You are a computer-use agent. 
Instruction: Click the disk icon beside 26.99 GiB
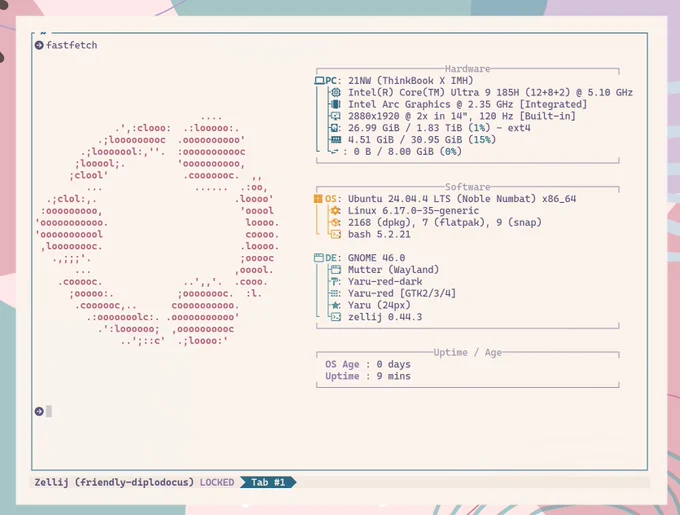pyautogui.click(x=335, y=128)
